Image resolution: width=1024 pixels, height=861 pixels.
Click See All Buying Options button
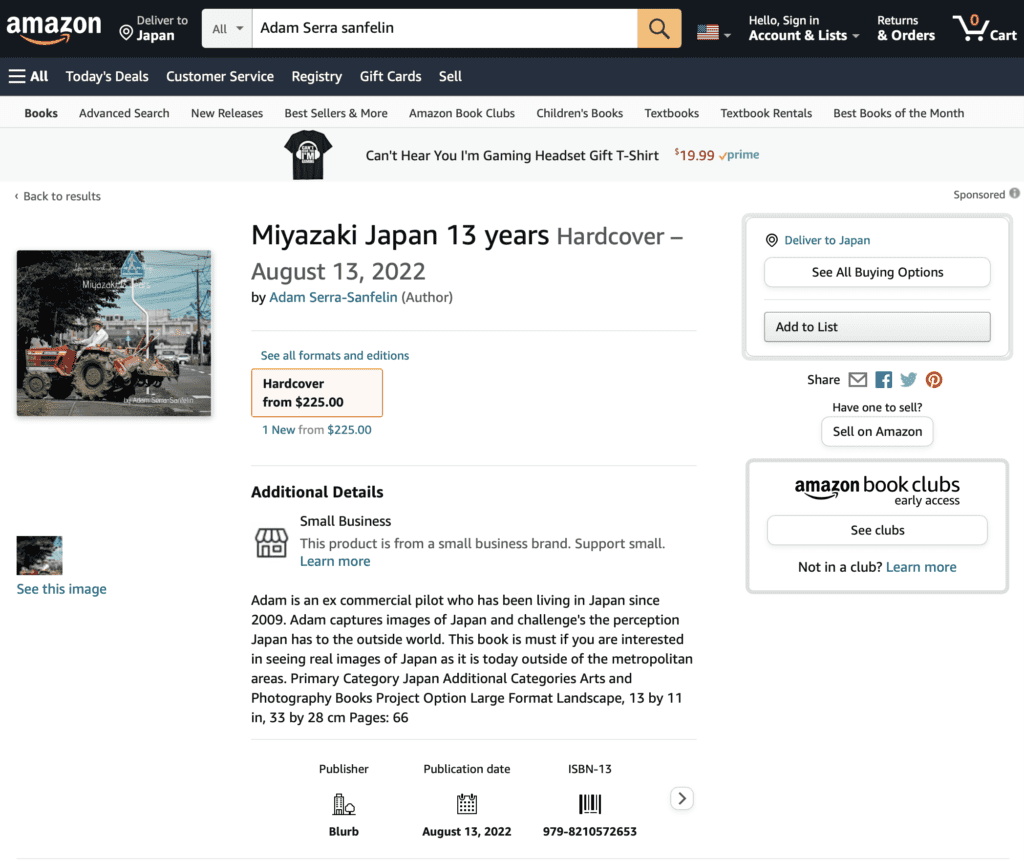coord(877,272)
